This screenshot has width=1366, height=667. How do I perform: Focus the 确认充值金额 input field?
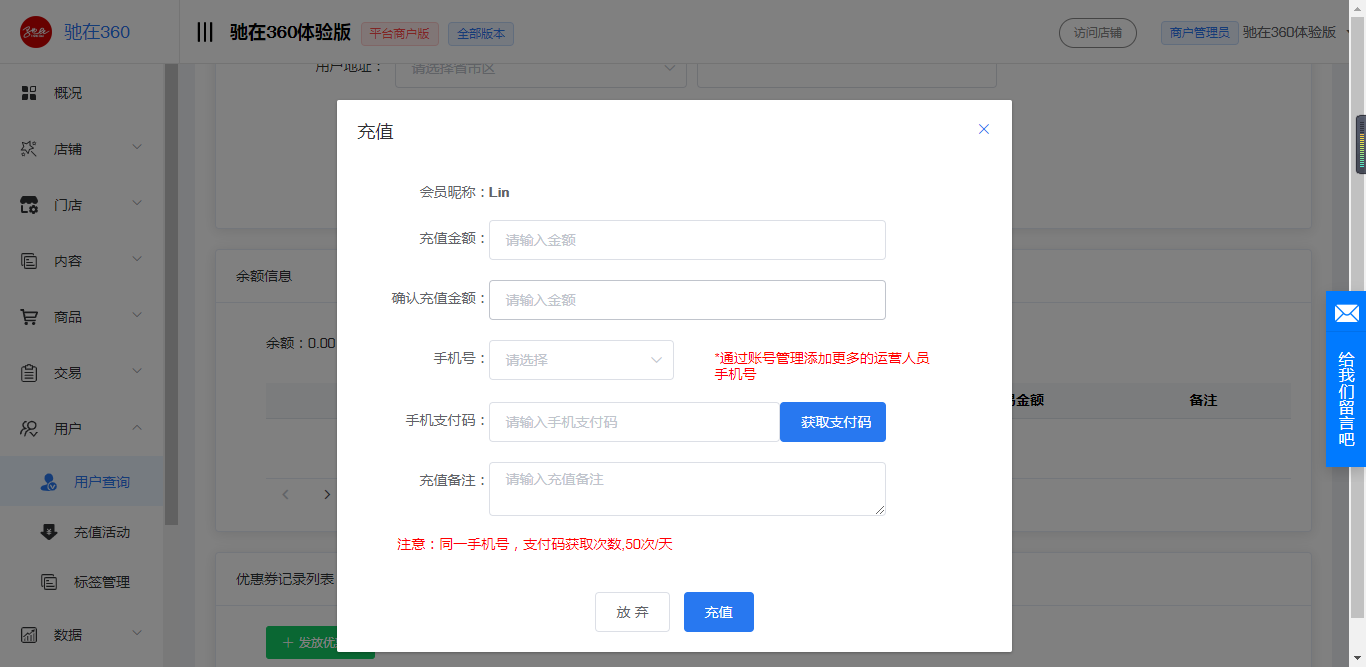tap(687, 300)
